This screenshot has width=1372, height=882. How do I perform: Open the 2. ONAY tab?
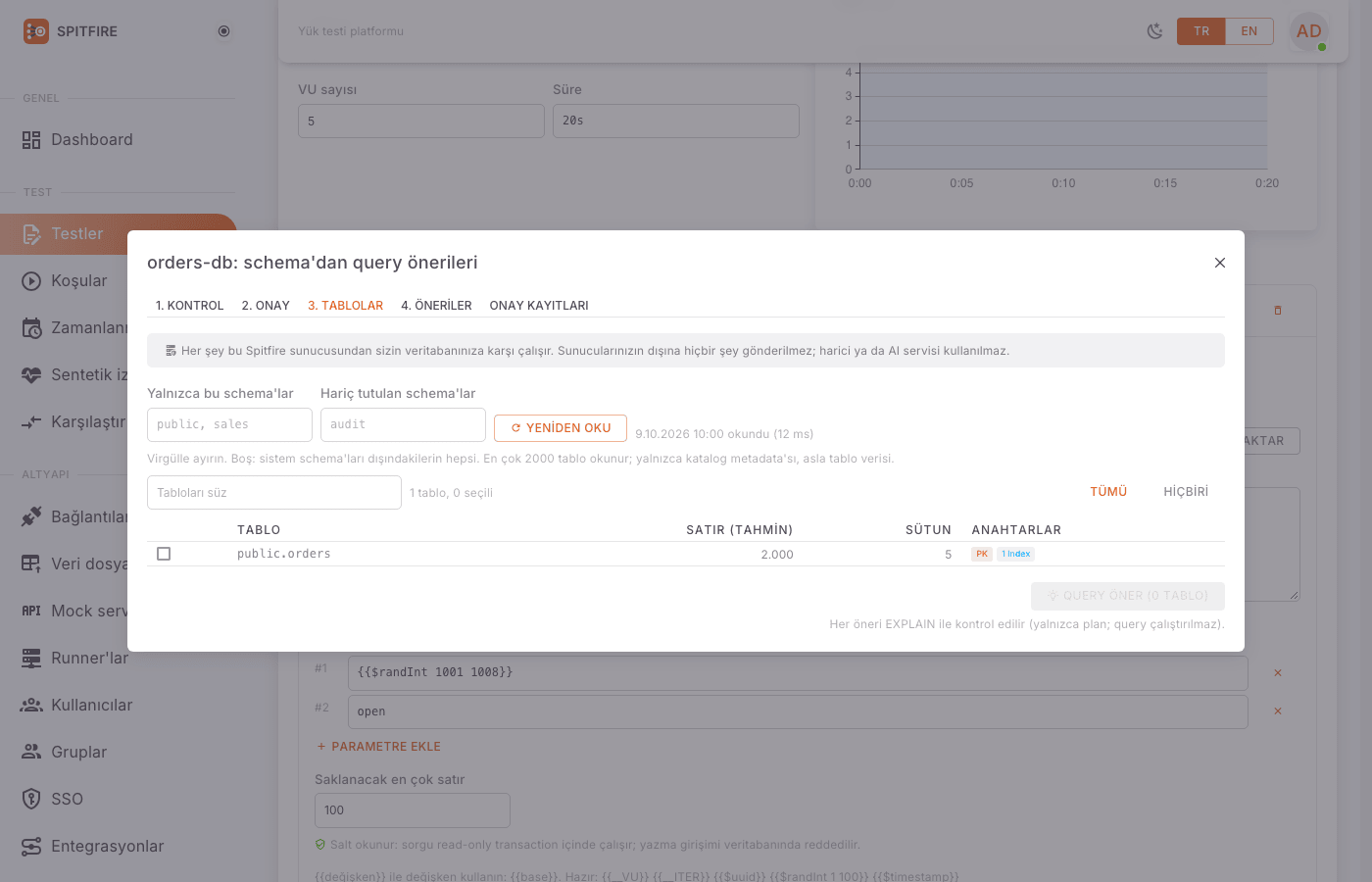coord(266,306)
